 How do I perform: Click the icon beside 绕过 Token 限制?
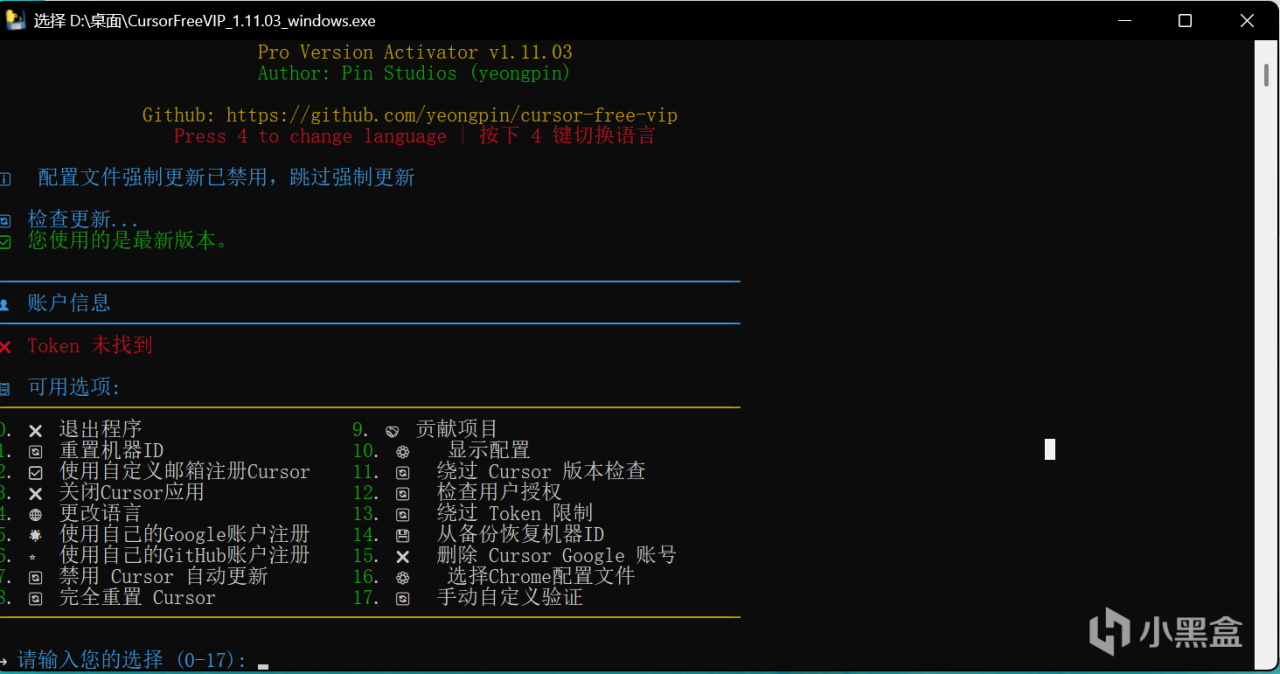[402, 515]
